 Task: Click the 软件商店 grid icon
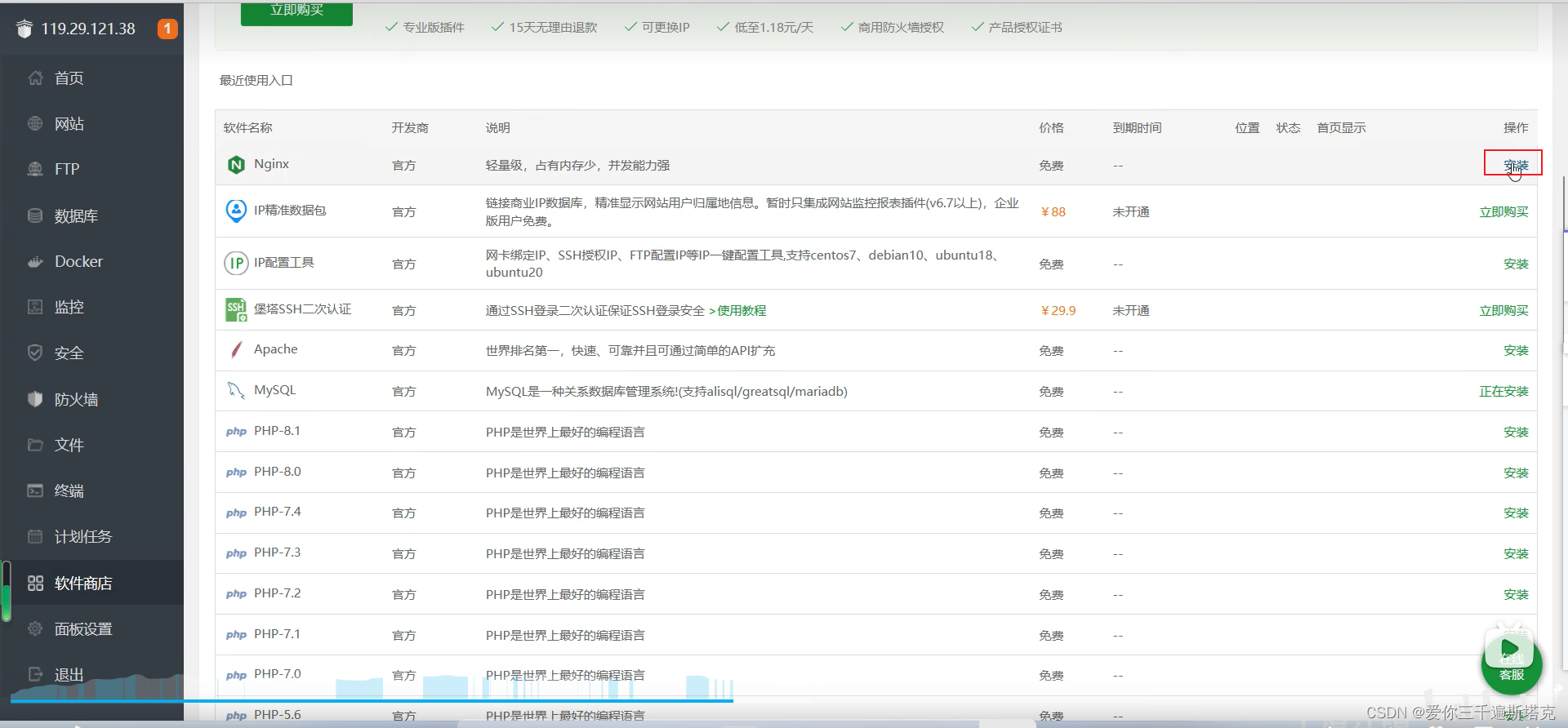coord(35,583)
